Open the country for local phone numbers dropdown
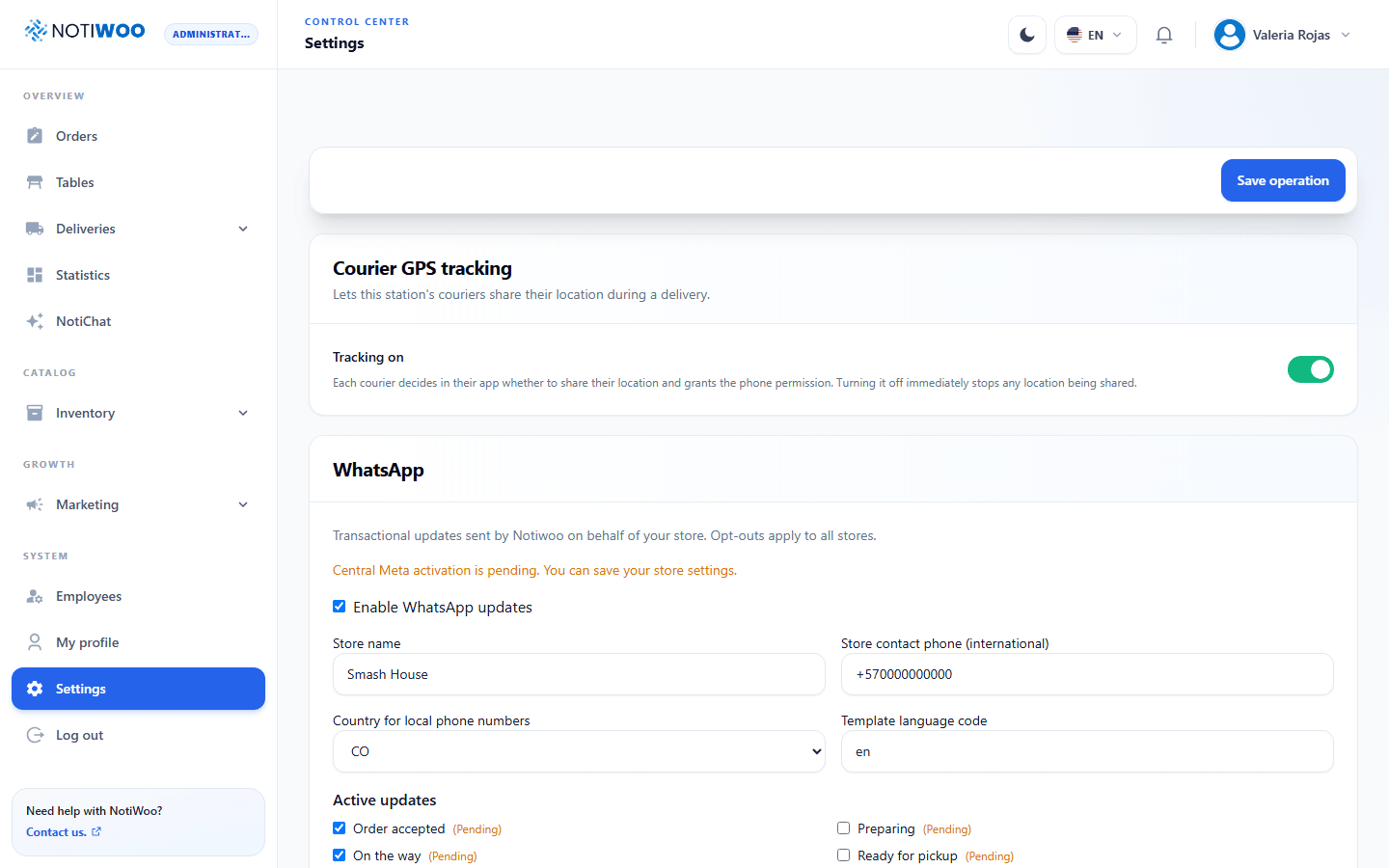Image resolution: width=1389 pixels, height=868 pixels. pos(579,751)
